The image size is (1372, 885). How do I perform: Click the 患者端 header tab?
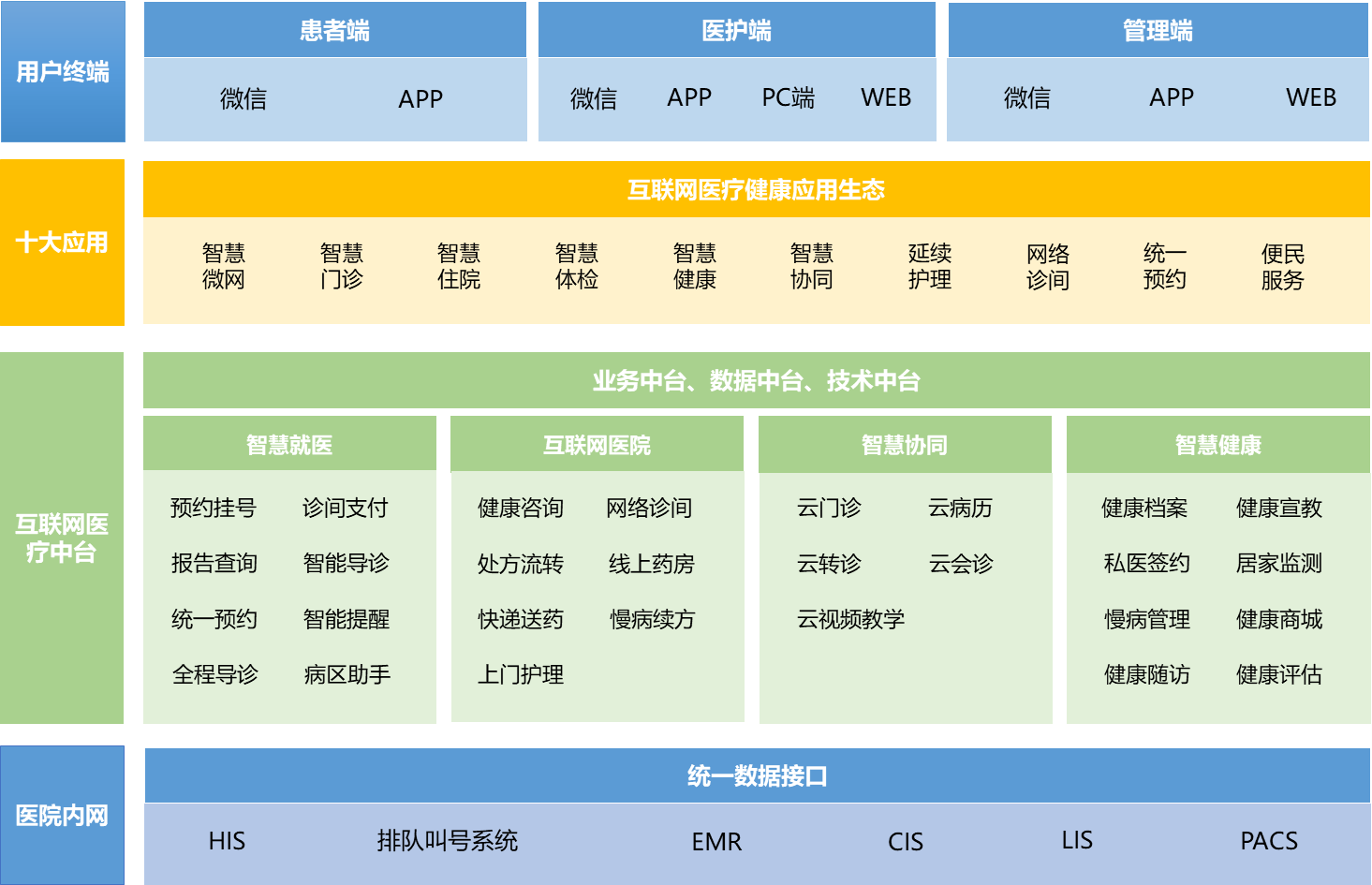334,31
